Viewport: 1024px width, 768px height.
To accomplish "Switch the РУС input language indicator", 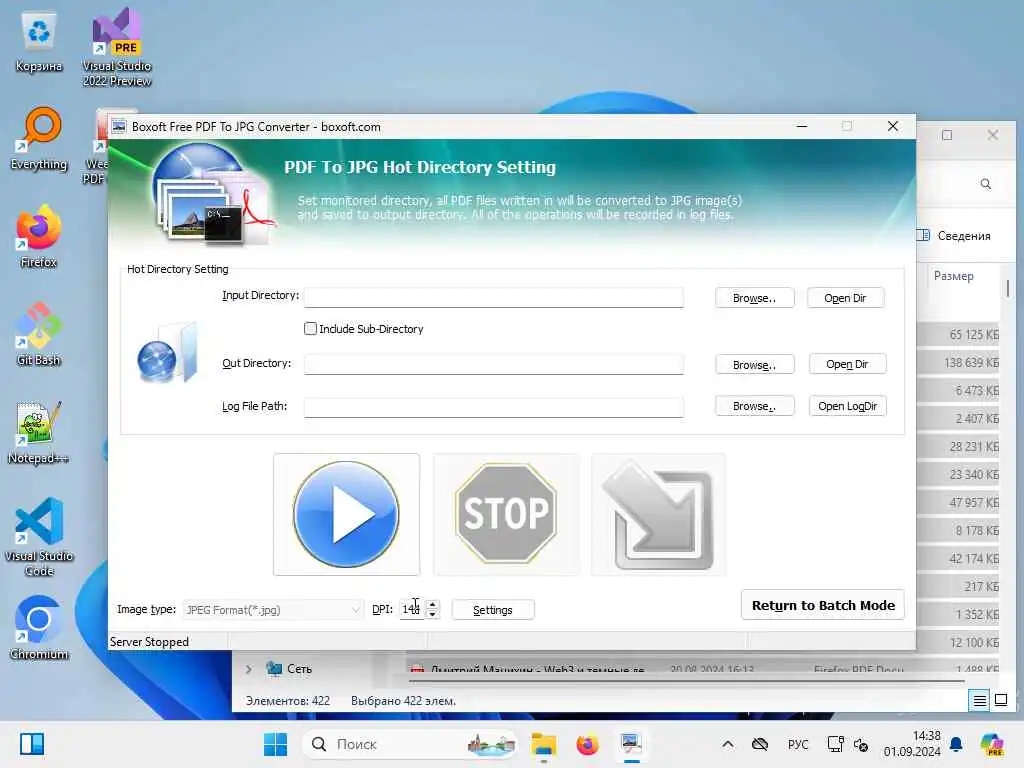I will [798, 744].
